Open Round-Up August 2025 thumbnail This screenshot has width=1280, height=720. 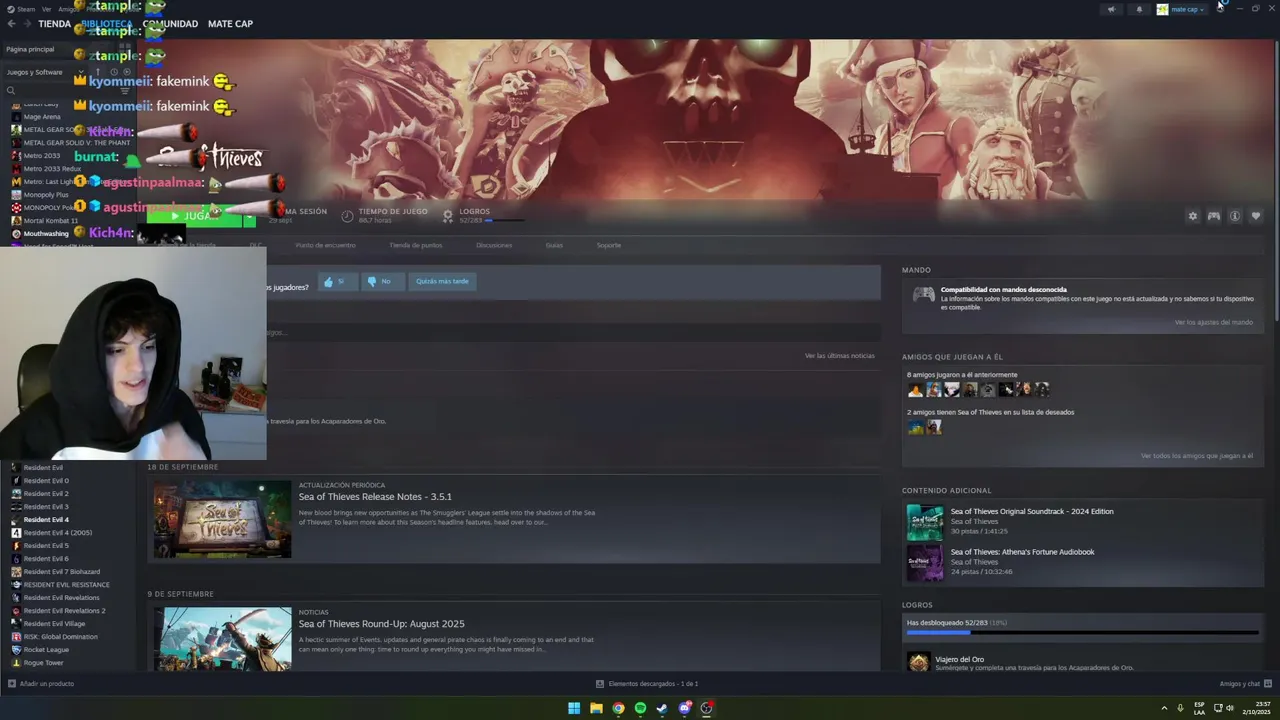click(x=222, y=639)
